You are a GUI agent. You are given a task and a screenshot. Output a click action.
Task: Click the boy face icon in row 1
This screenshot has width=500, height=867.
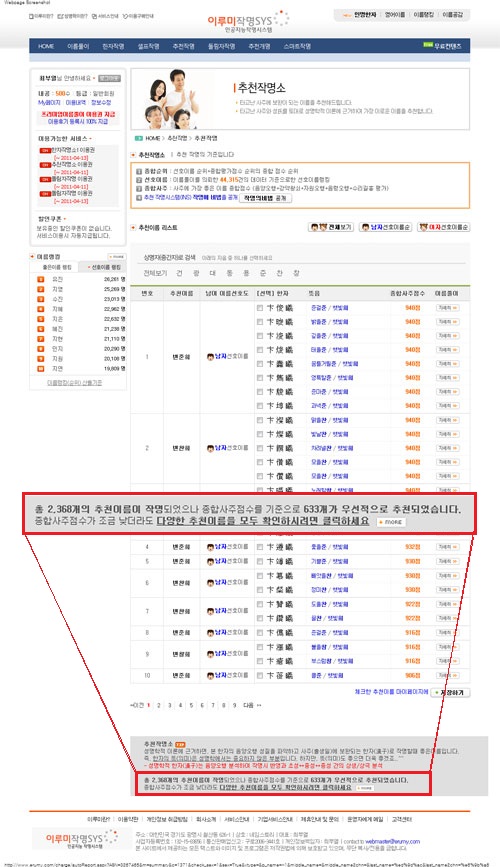pos(210,357)
